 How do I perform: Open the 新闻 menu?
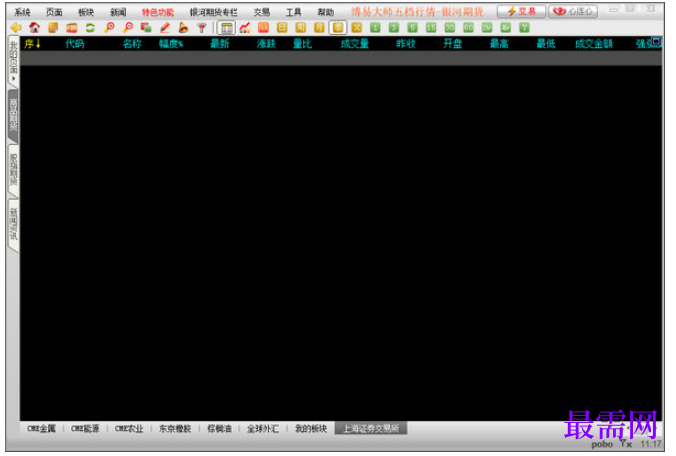[118, 12]
